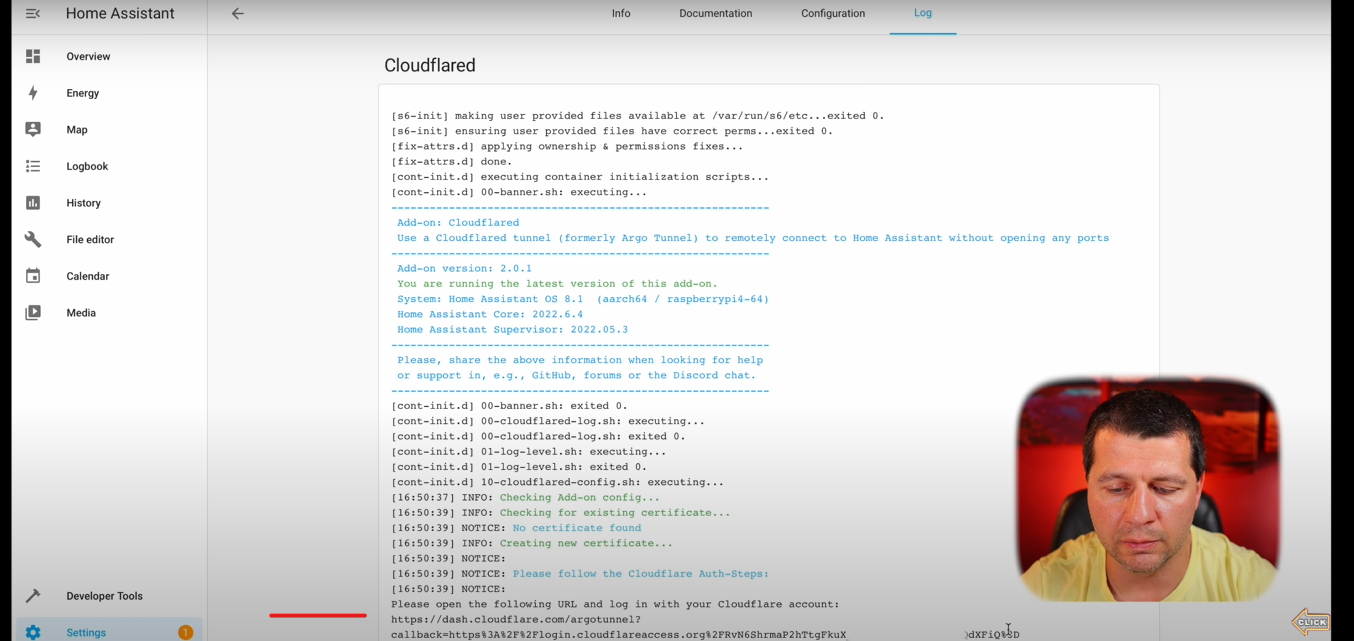
Task: Open the Configuration tab
Action: pos(833,14)
